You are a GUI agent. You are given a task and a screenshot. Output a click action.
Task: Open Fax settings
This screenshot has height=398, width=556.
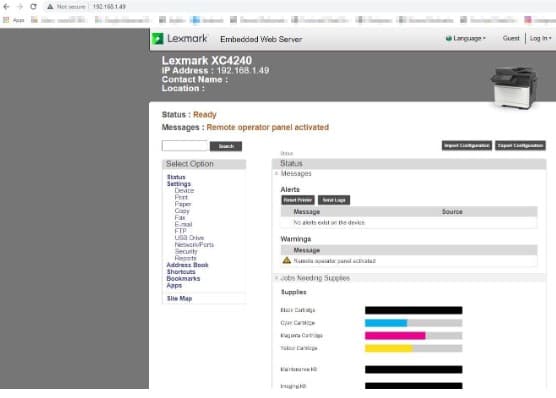(180, 217)
